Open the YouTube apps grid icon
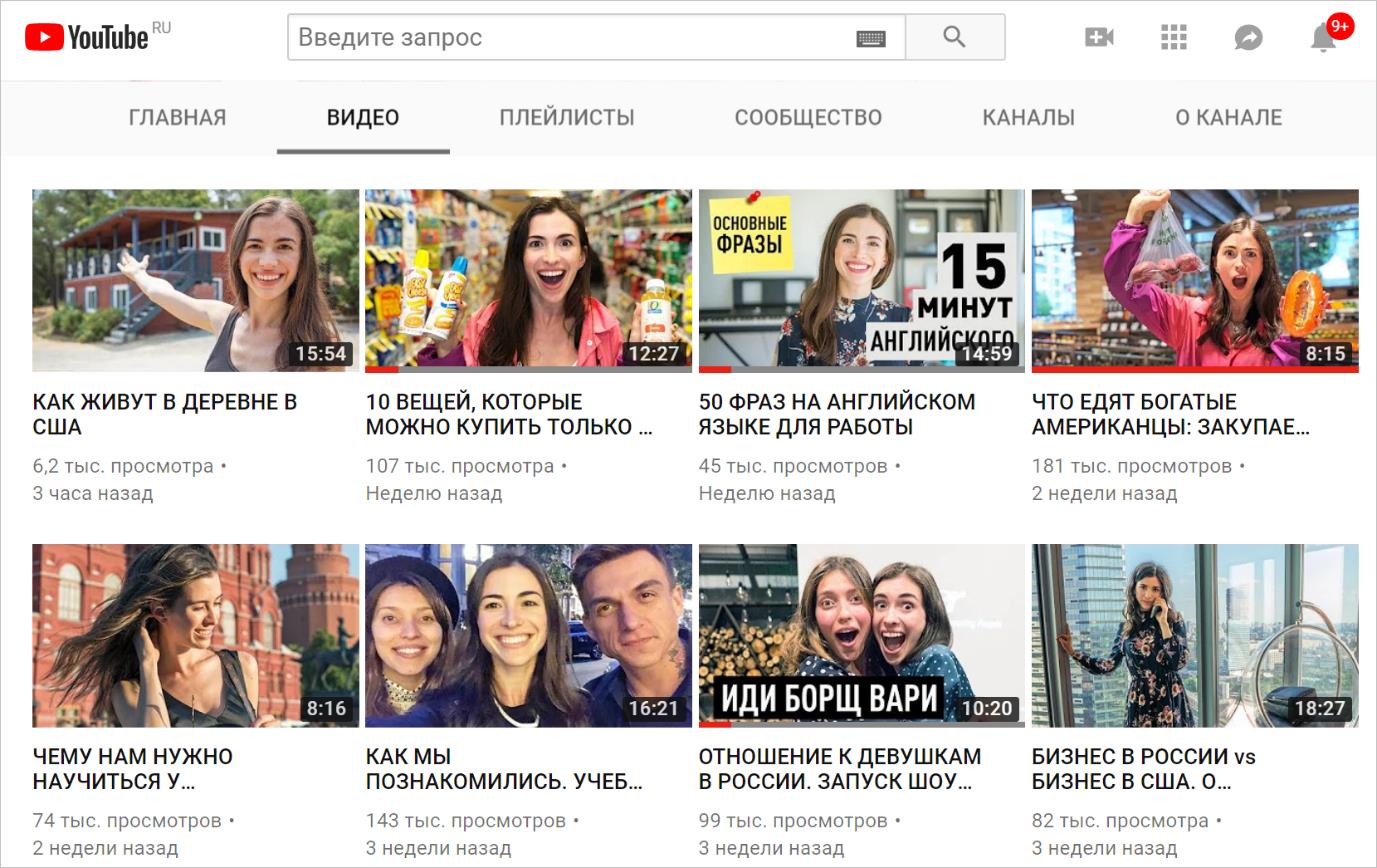 point(1173,36)
